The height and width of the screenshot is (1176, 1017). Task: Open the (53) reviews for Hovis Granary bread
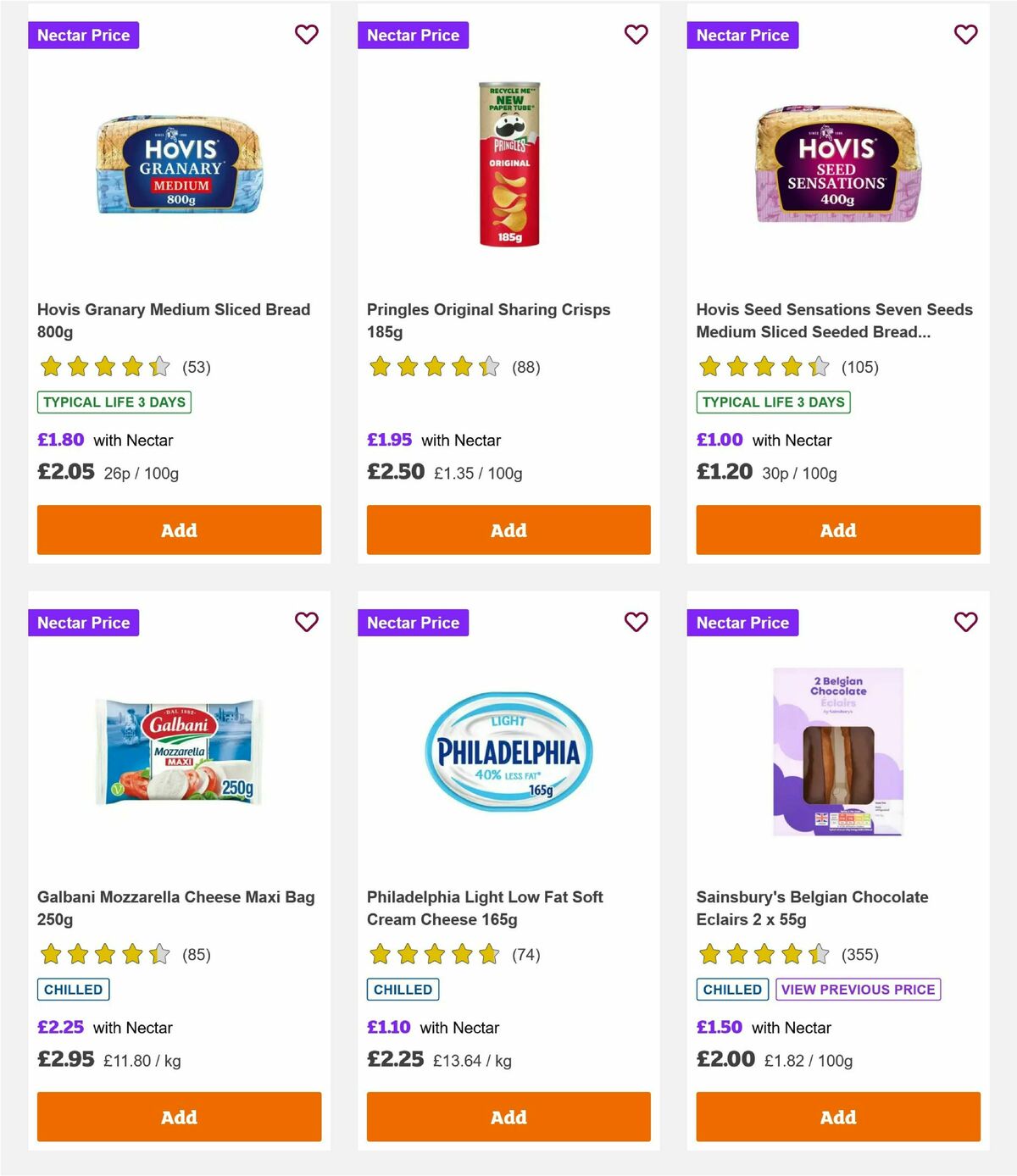click(x=197, y=367)
